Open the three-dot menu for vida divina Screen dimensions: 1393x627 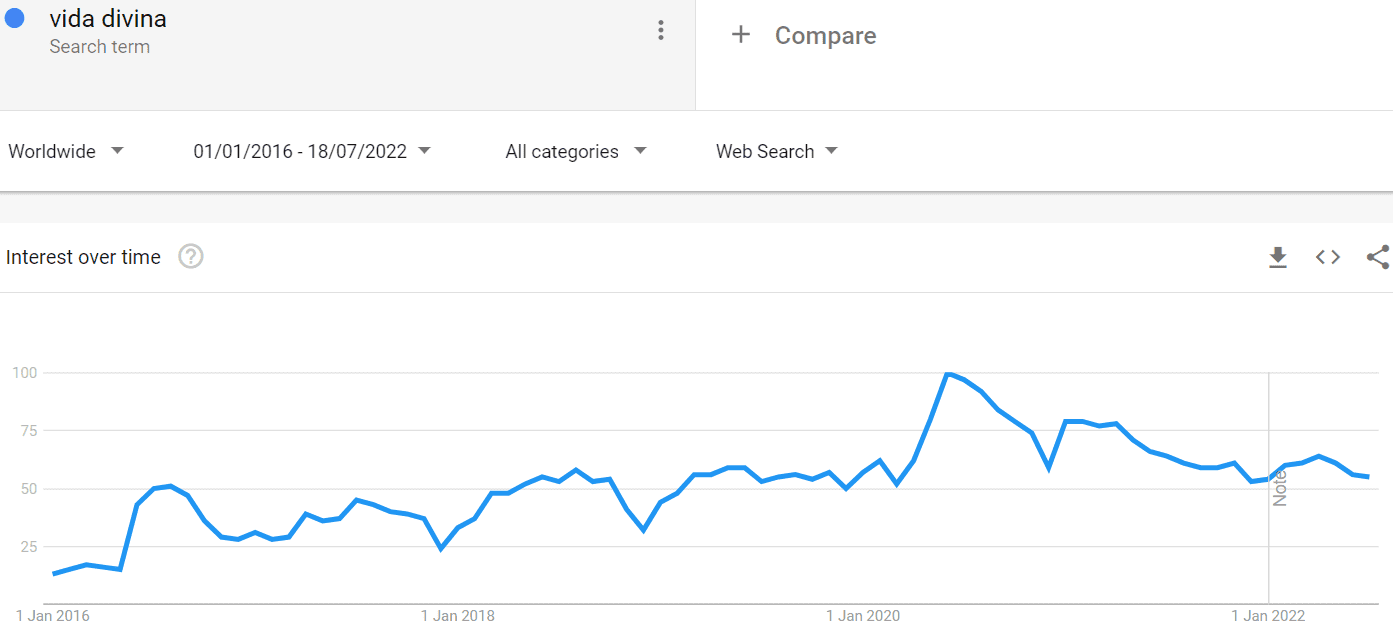tap(660, 30)
